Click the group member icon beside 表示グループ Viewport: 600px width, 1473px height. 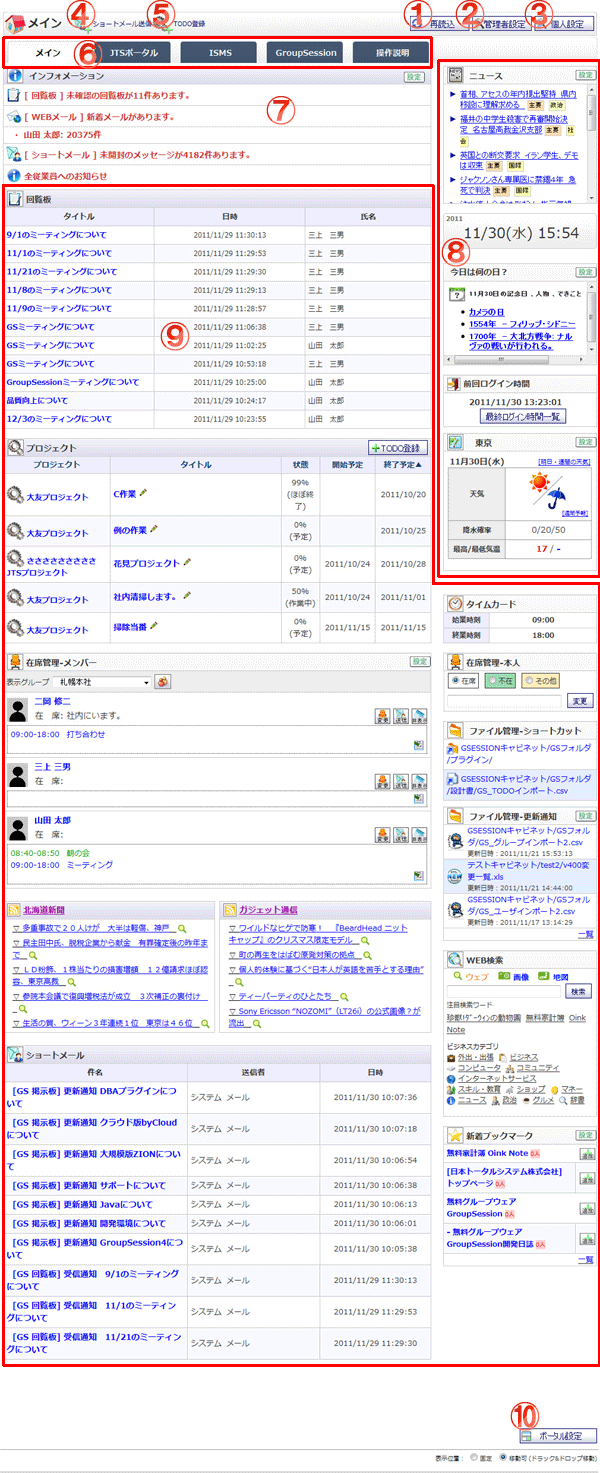(163, 682)
